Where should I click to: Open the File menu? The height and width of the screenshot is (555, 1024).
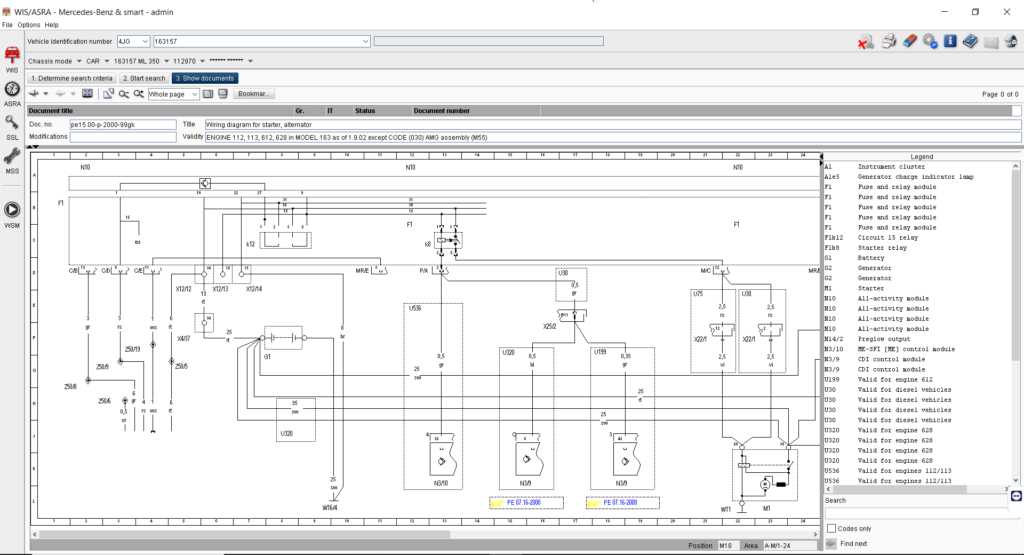pos(7,25)
